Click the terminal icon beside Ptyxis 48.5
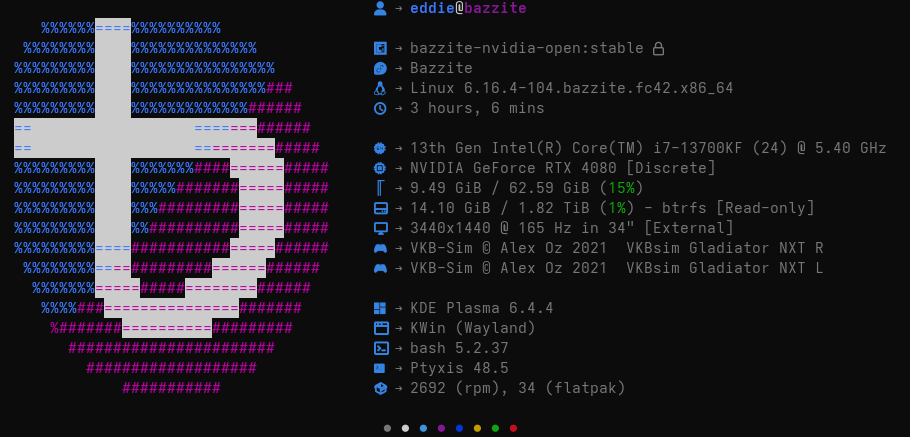This screenshot has height=437, width=910. (x=379, y=367)
